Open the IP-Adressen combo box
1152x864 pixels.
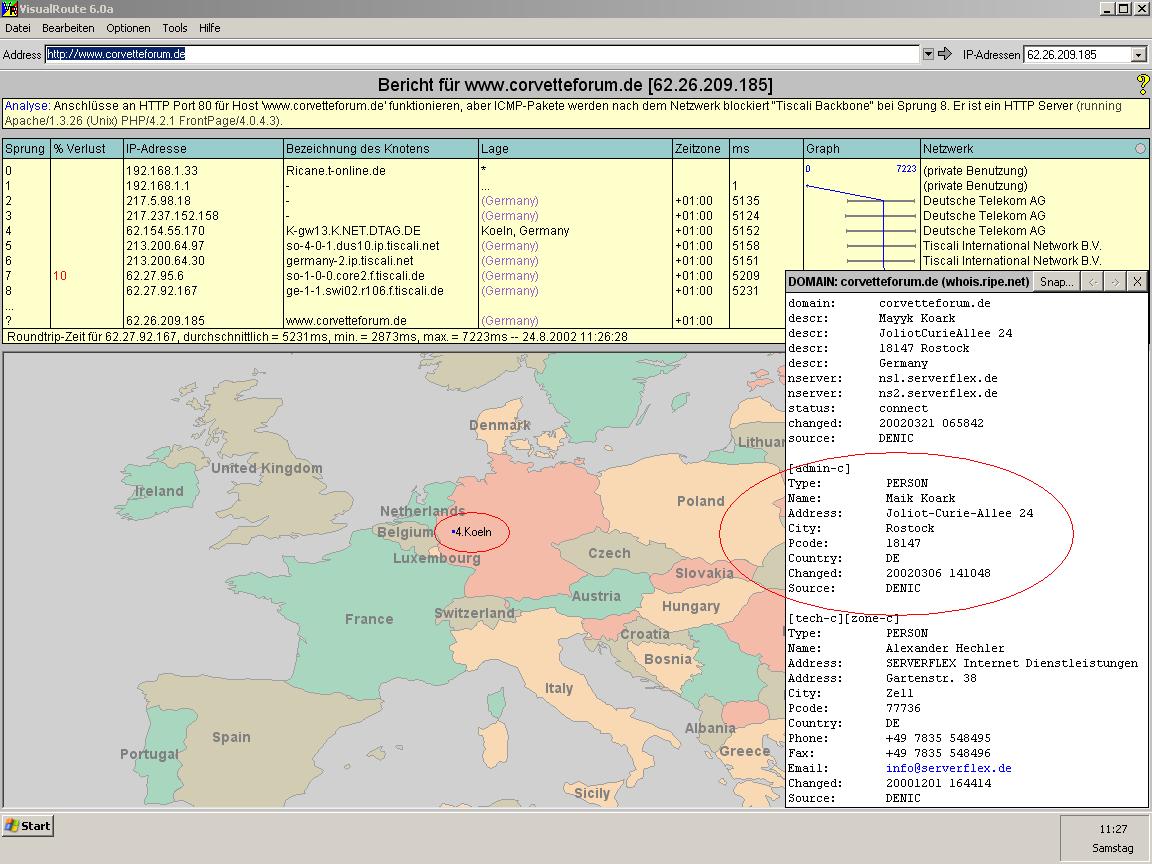[1138, 55]
